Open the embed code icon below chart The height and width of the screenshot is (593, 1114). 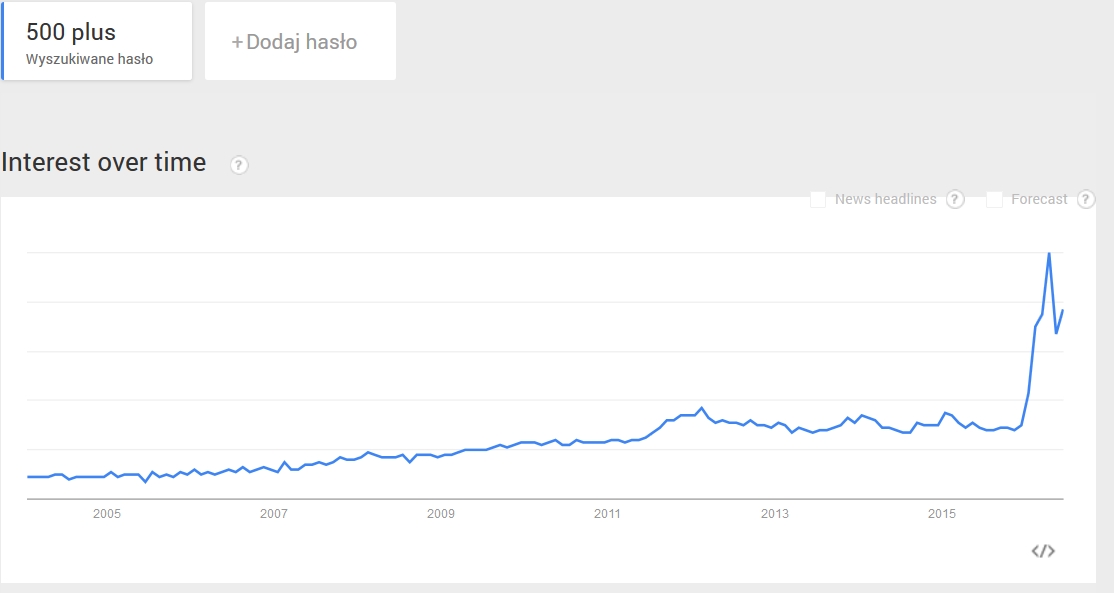1043,551
